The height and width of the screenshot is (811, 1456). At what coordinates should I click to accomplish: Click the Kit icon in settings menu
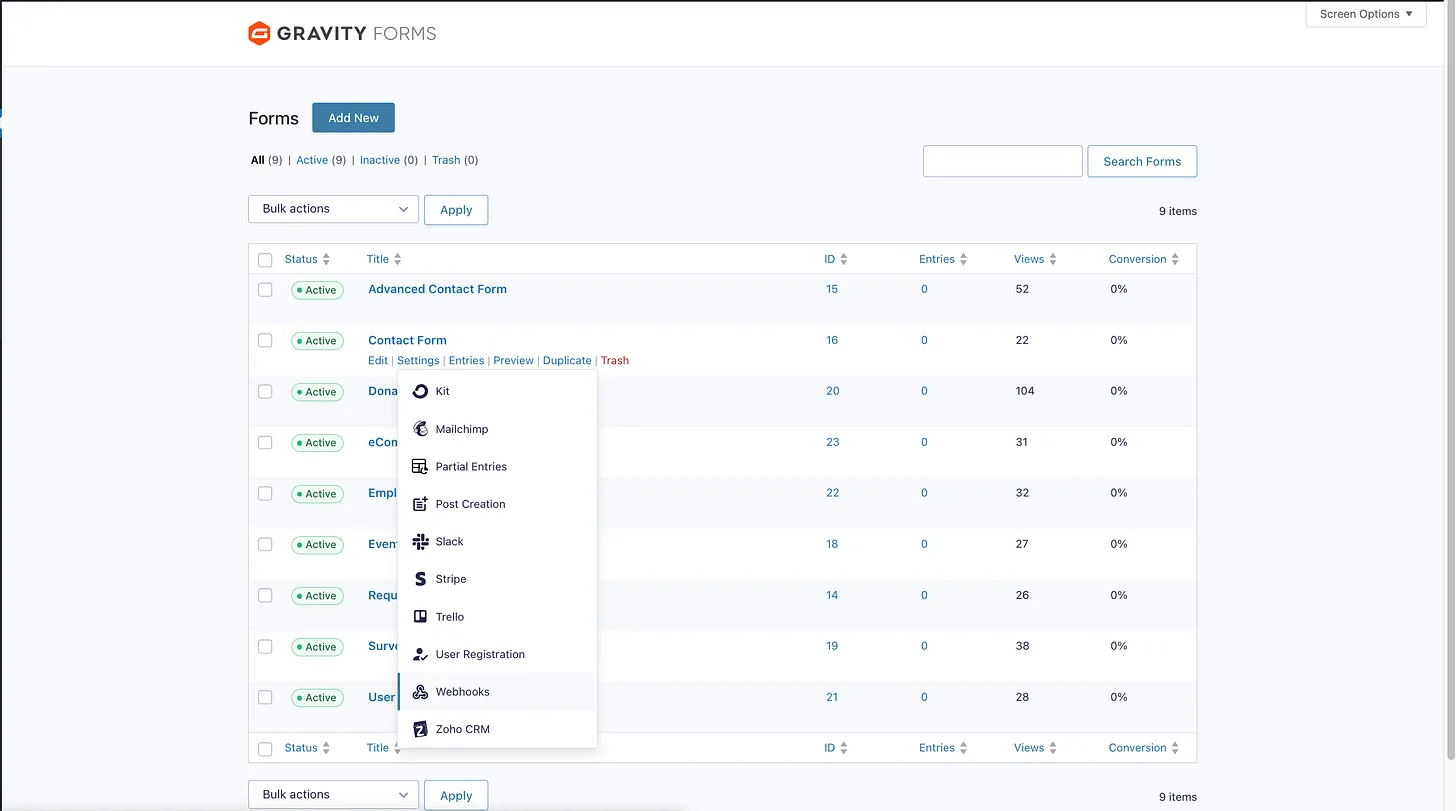point(420,391)
